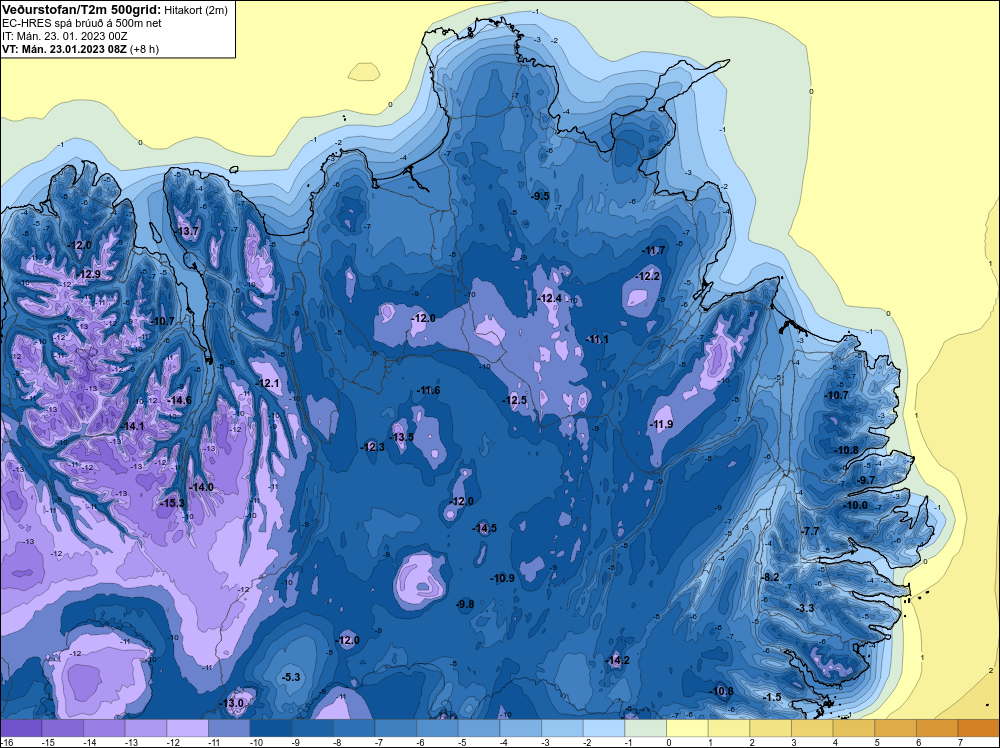Click the "-16" tick label on the legend
The height and width of the screenshot is (748, 1000).
point(6,742)
